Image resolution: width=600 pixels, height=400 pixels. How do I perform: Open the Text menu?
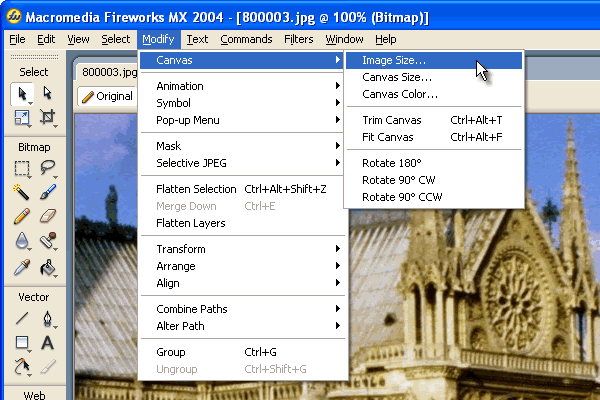[x=197, y=39]
